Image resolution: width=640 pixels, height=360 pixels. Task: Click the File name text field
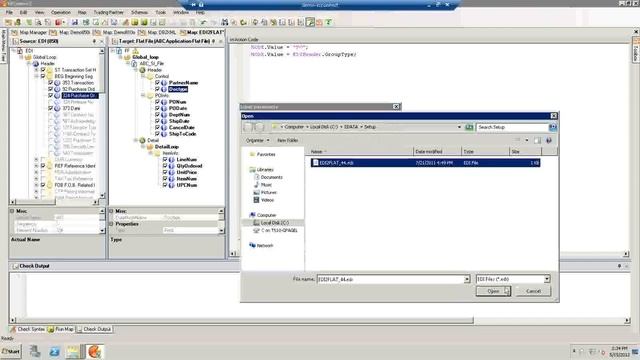tap(390, 279)
